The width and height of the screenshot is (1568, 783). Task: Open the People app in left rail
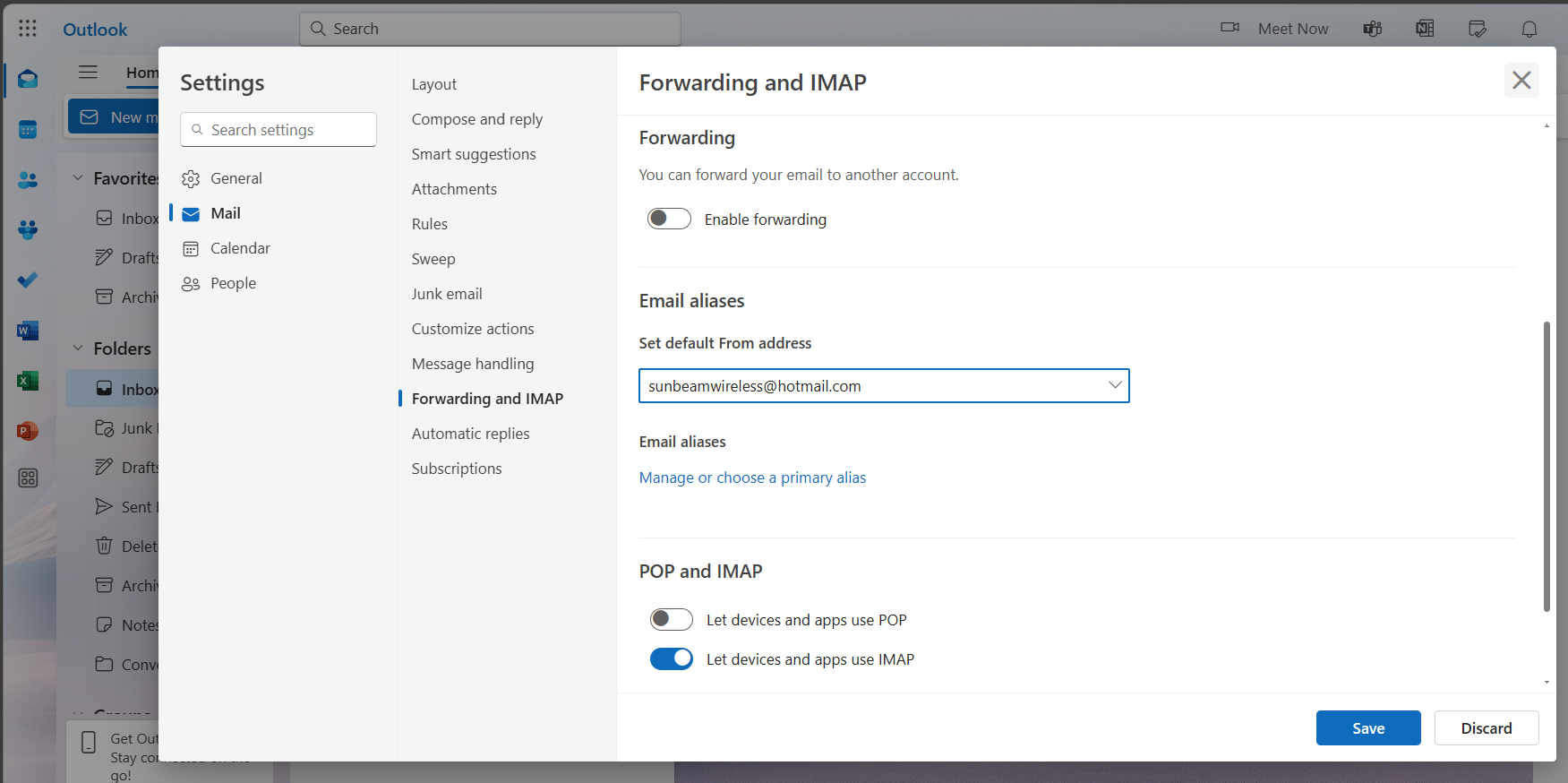pos(28,180)
